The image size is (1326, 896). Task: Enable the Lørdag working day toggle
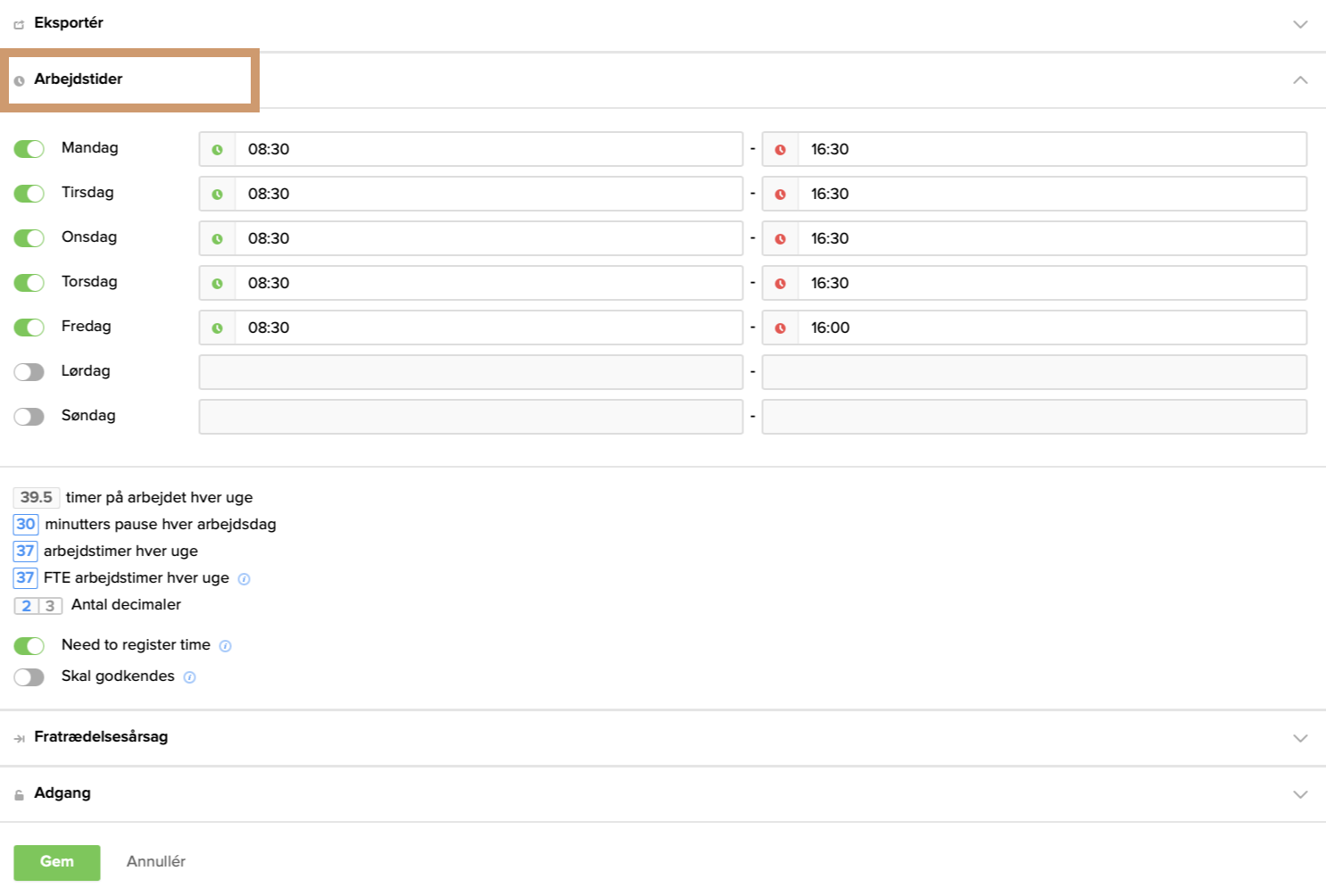point(29,372)
